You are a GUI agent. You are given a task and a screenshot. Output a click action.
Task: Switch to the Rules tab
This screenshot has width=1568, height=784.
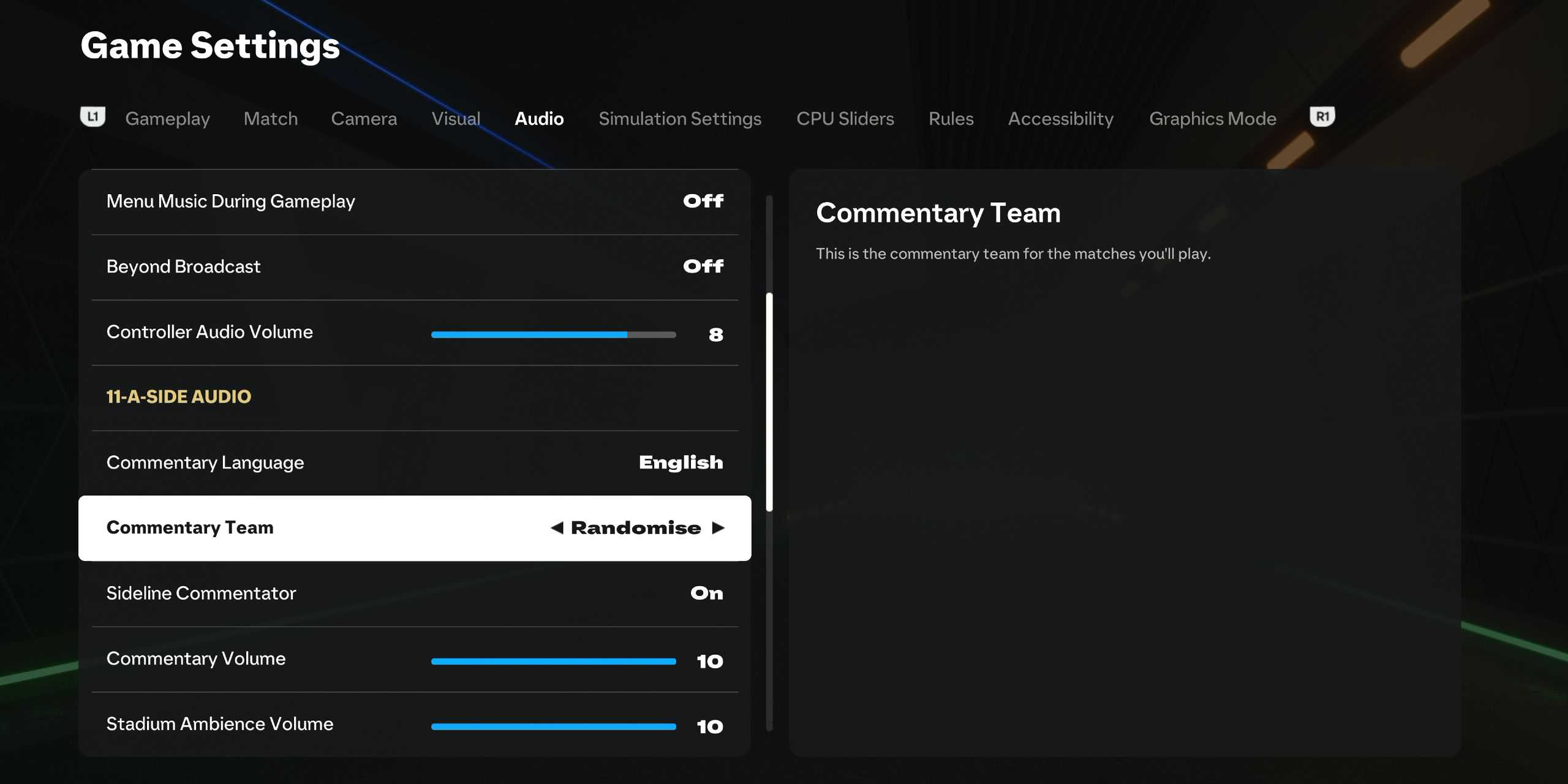point(951,119)
